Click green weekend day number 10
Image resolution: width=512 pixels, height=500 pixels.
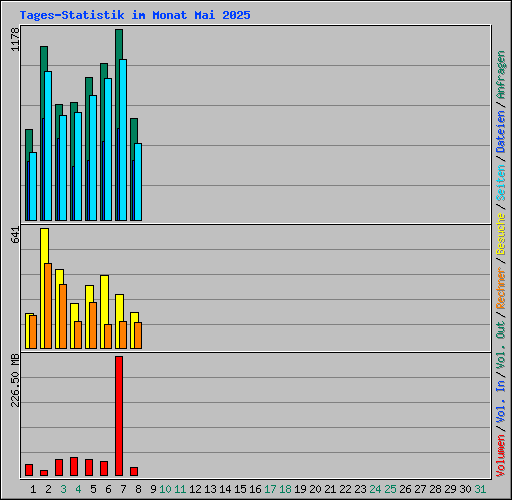pos(165,489)
